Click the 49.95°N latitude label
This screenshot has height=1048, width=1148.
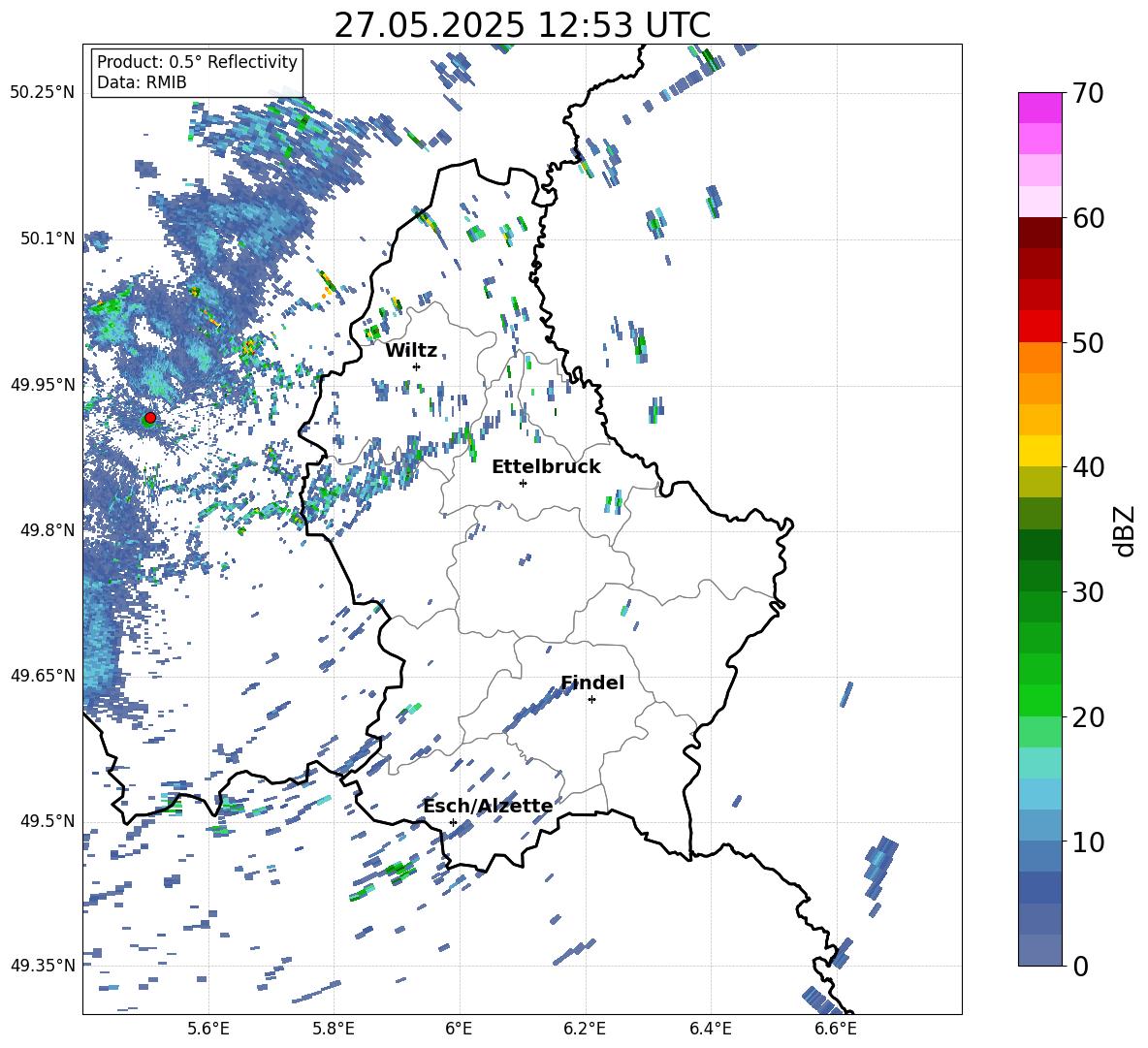(x=43, y=385)
